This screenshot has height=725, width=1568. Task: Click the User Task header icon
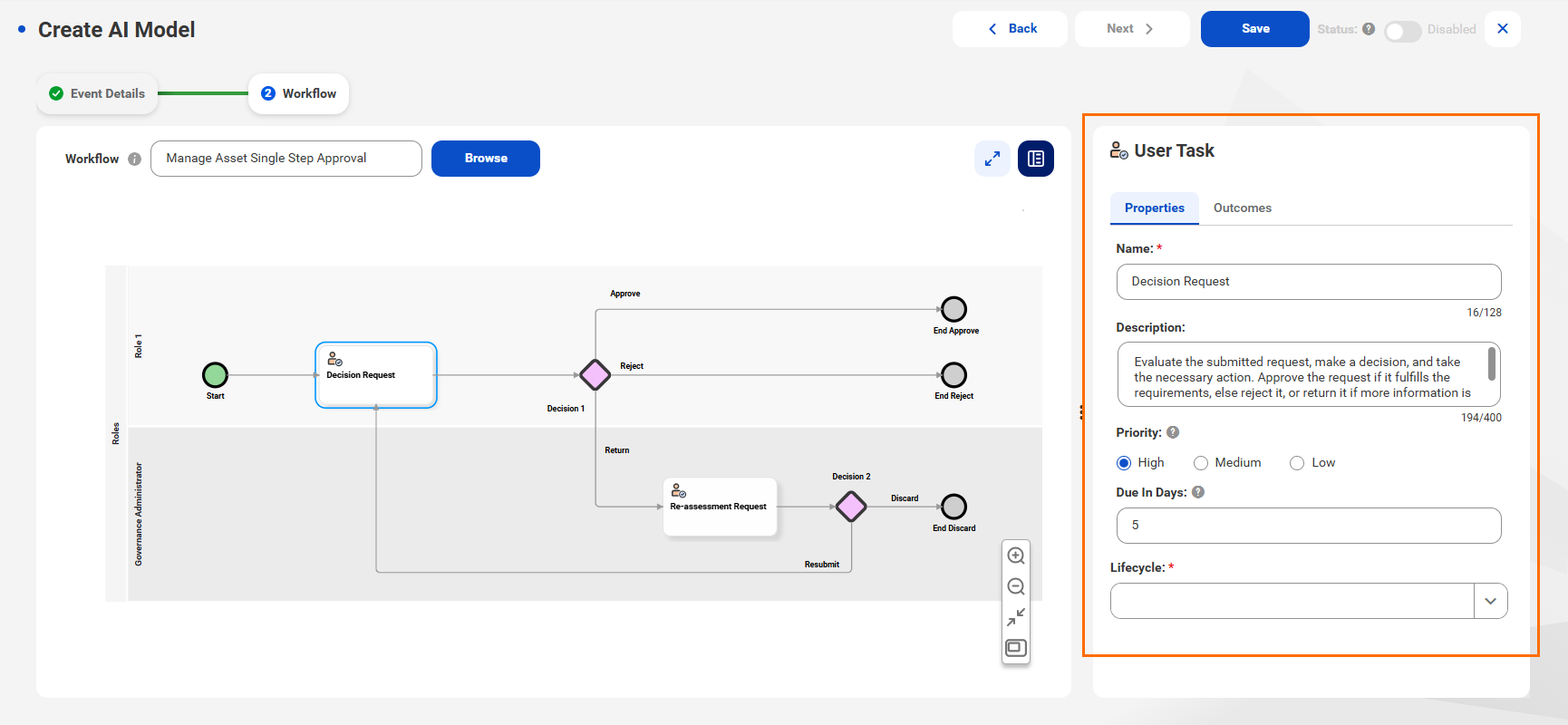(1119, 150)
